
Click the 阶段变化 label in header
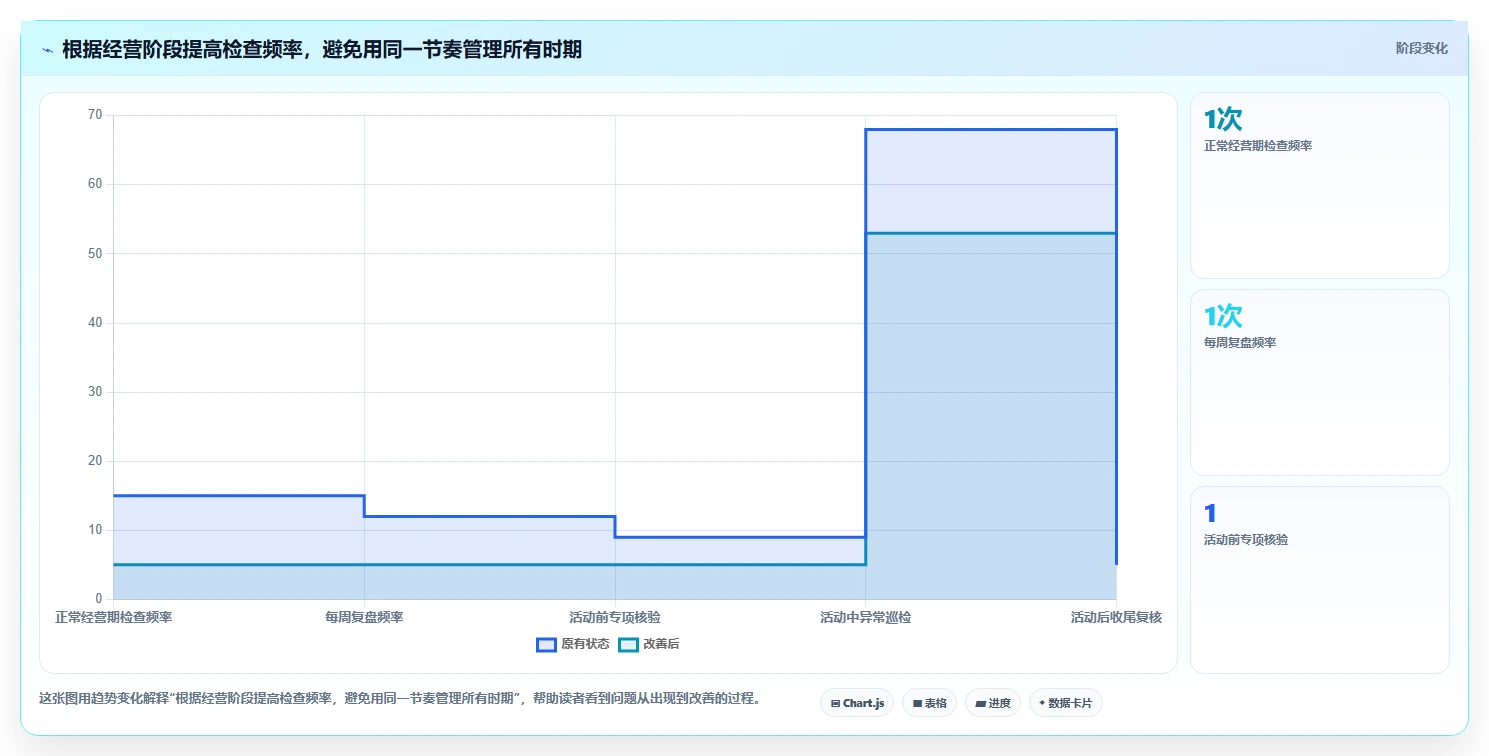(x=1421, y=48)
